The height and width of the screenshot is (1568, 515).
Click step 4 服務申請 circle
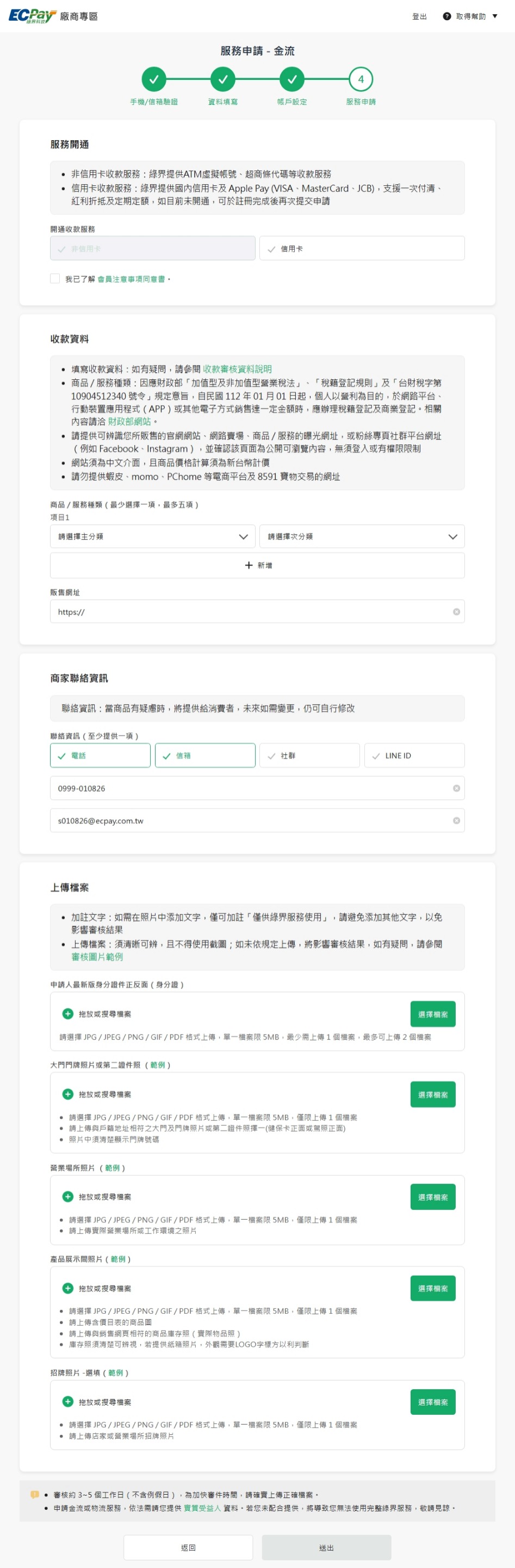click(x=361, y=79)
